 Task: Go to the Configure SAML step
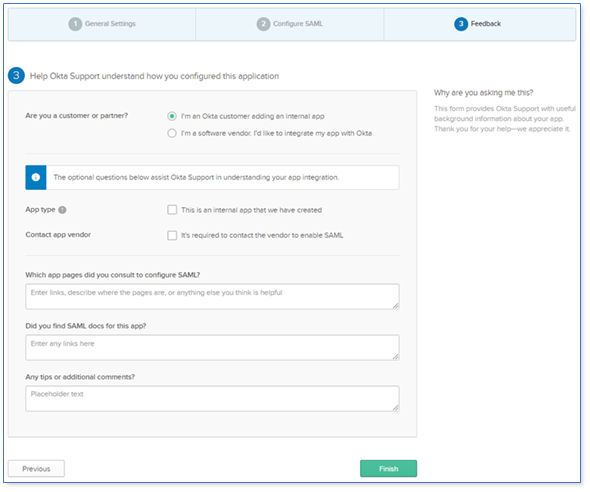point(290,24)
